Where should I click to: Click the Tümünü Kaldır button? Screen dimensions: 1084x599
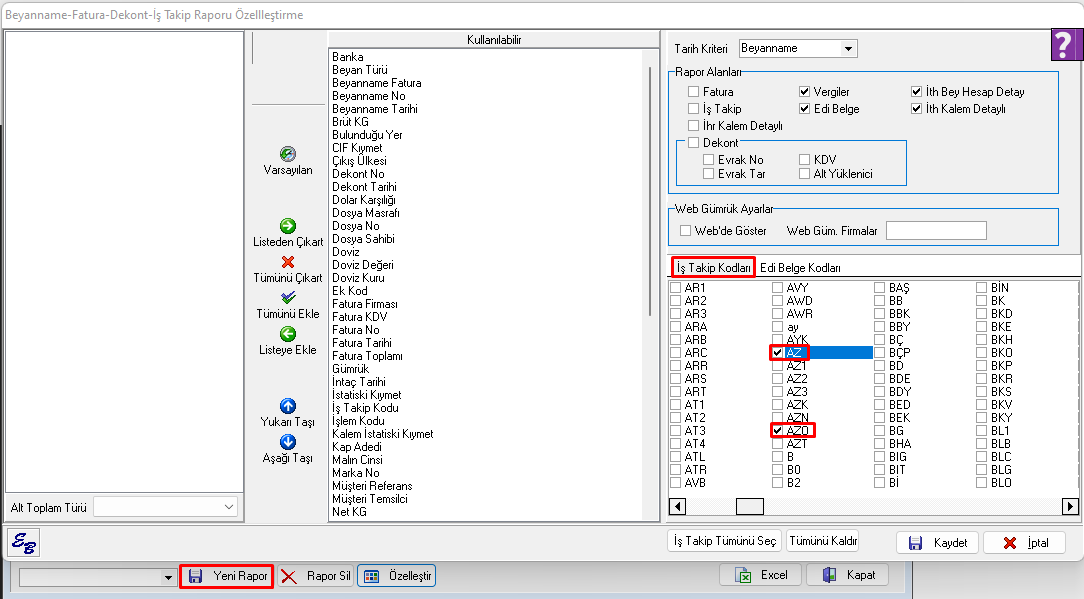[x=823, y=541]
